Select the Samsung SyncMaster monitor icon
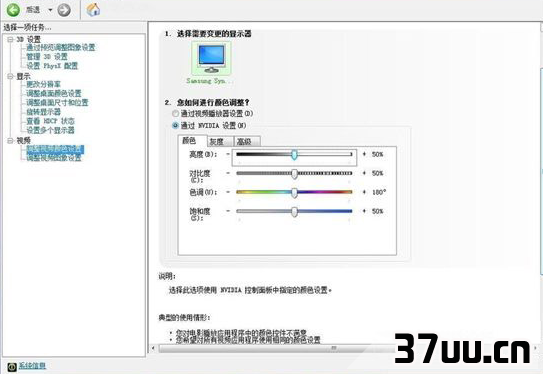 coord(211,59)
